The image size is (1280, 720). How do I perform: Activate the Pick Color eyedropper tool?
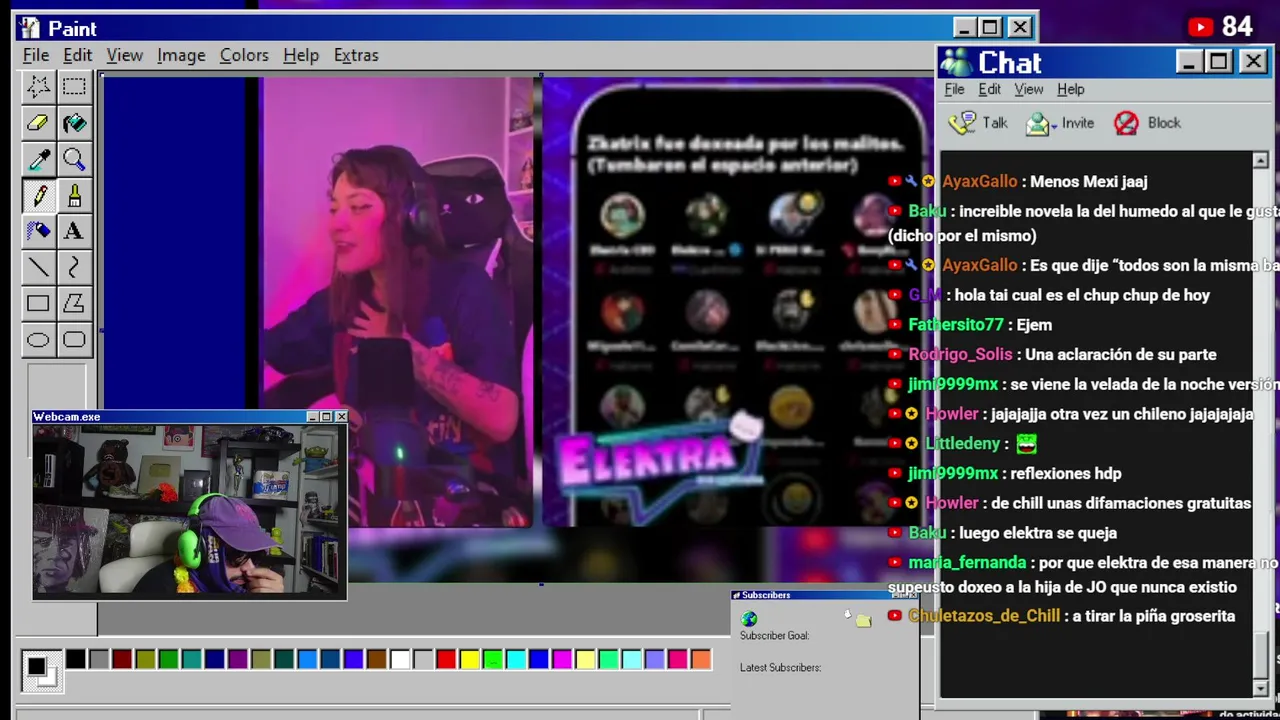coord(38,159)
